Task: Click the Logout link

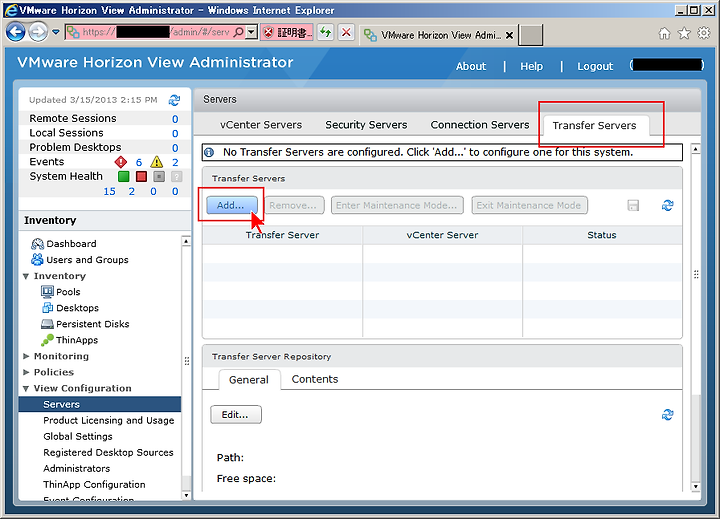Action: click(x=595, y=66)
